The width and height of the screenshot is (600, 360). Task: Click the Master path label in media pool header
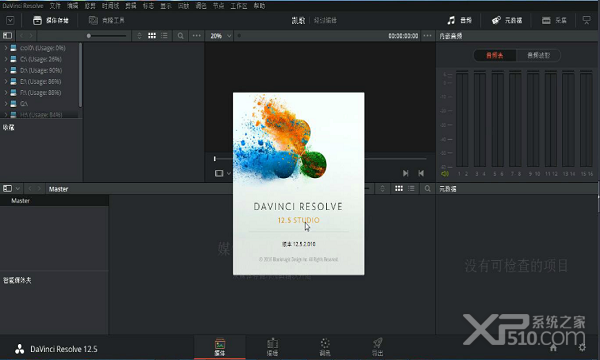coord(59,189)
